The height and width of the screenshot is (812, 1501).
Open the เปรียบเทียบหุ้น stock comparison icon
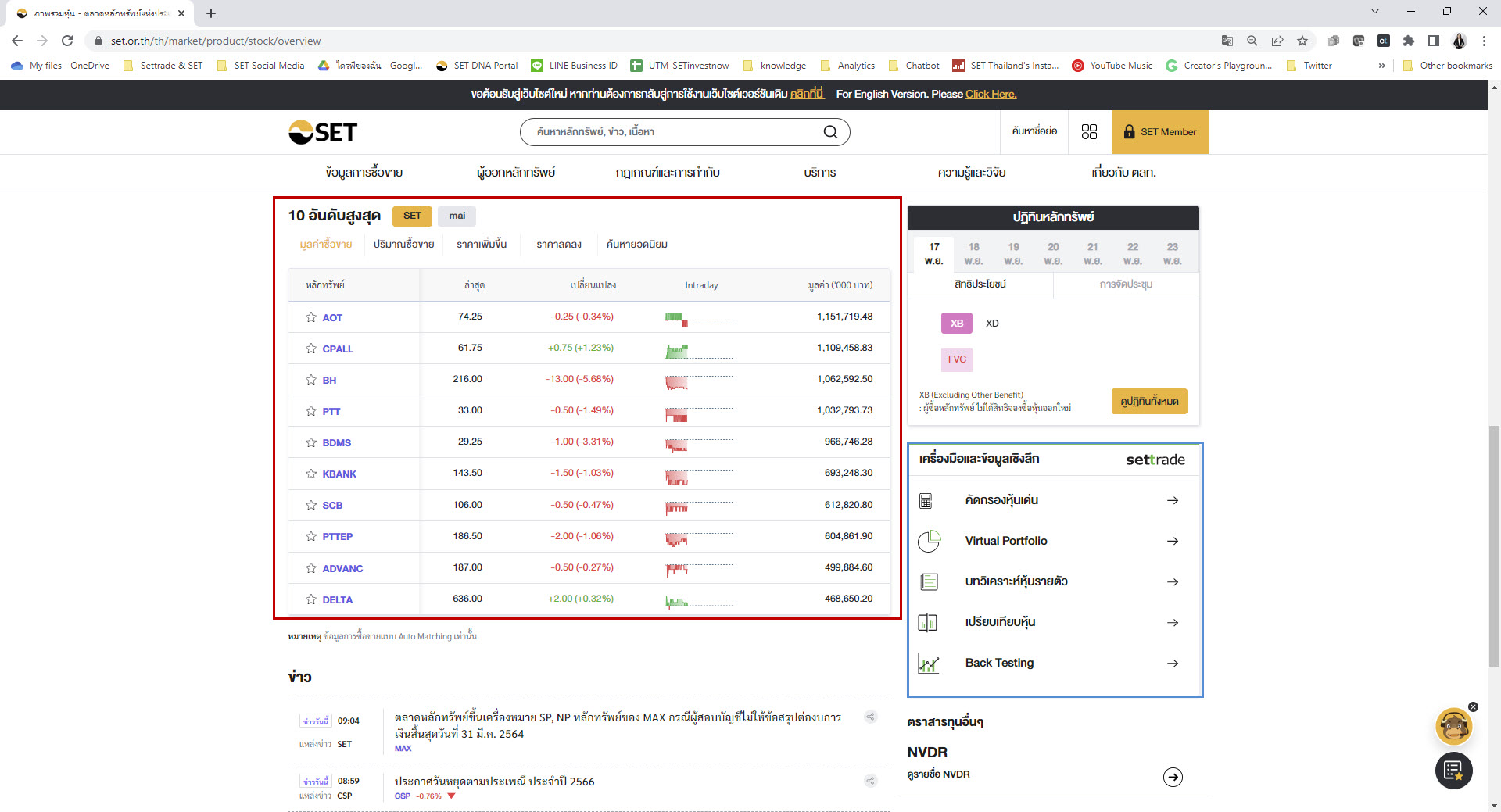[x=930, y=622]
